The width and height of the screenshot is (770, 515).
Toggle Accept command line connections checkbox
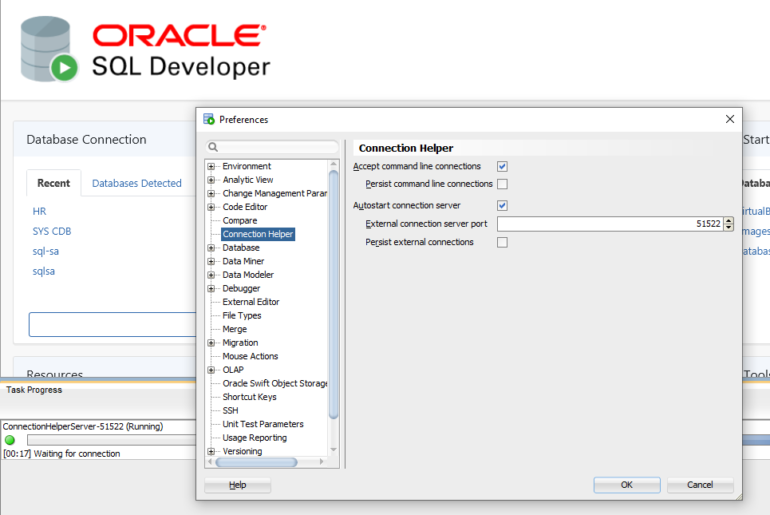[x=502, y=166]
